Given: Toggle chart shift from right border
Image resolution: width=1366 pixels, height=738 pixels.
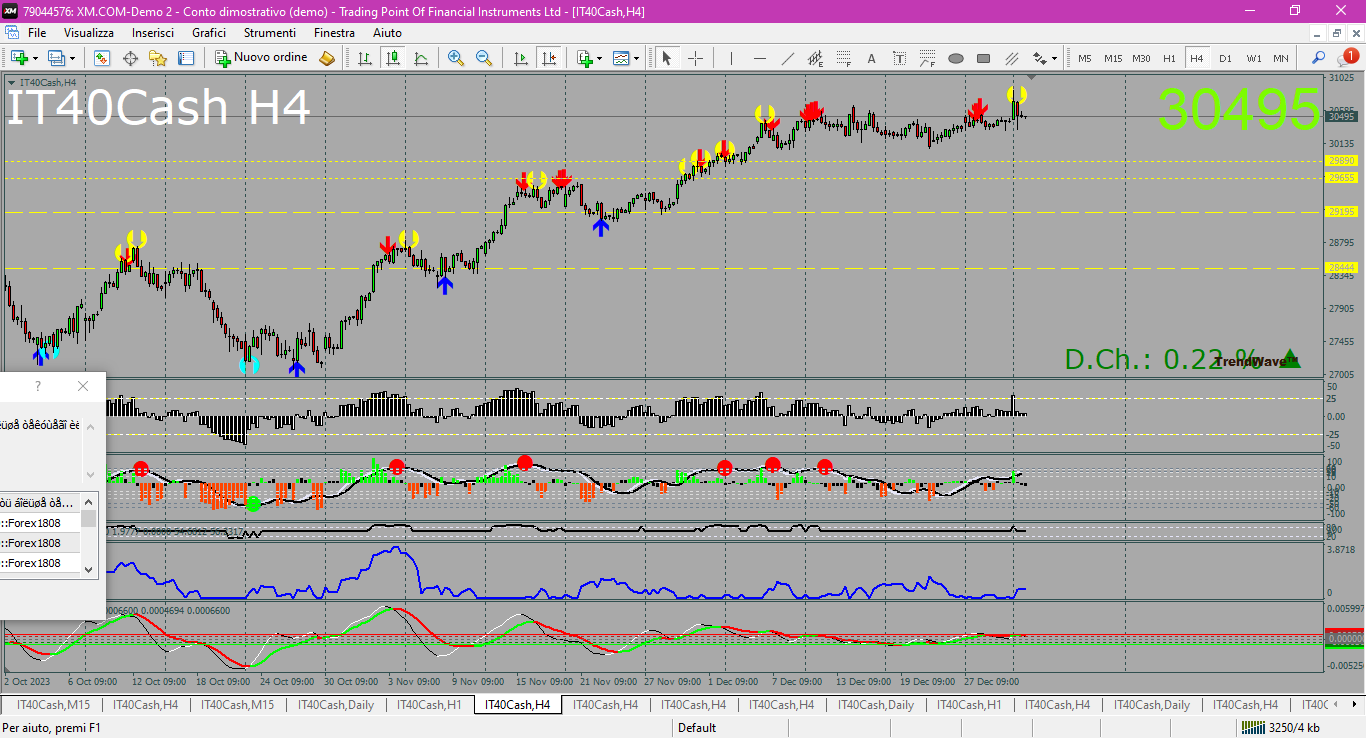Looking at the screenshot, I should point(548,58).
